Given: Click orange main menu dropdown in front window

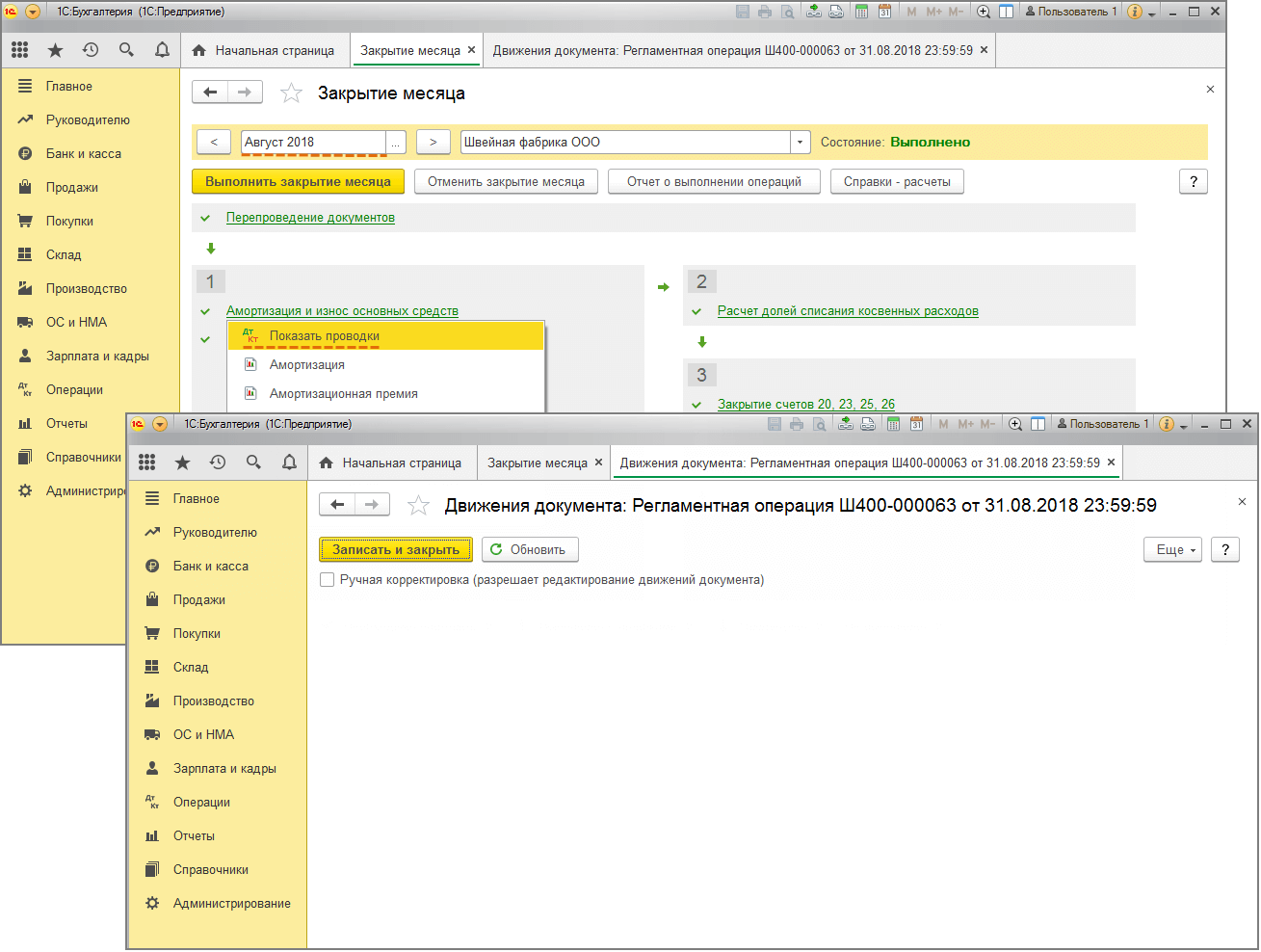Looking at the screenshot, I should (x=160, y=424).
